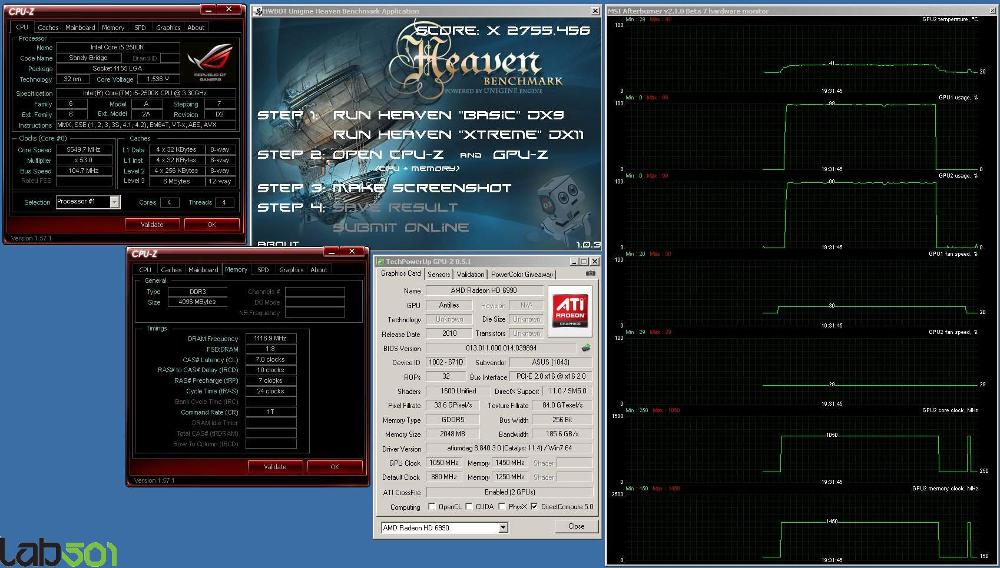This screenshot has height=568, width=1000.
Task: Switch to Mainboard tab in CPU-Z timings window
Action: click(203, 270)
